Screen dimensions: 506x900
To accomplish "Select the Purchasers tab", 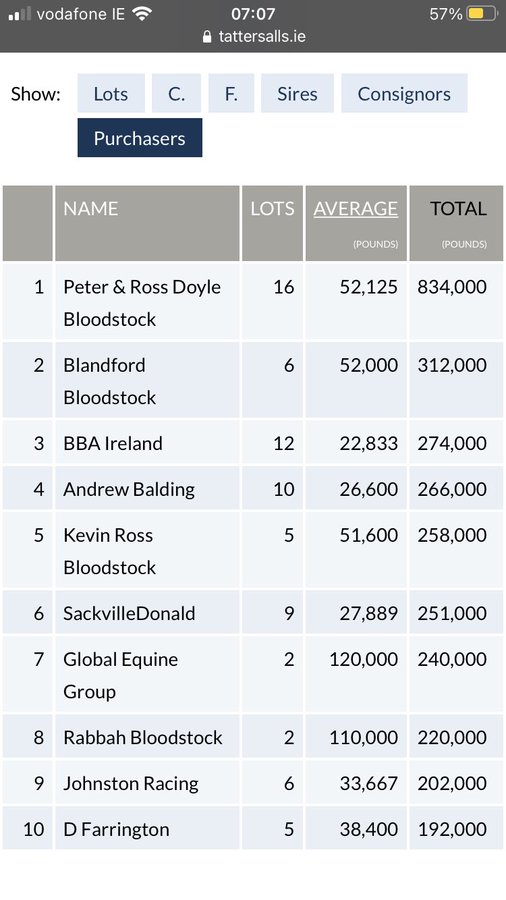I will (140, 138).
